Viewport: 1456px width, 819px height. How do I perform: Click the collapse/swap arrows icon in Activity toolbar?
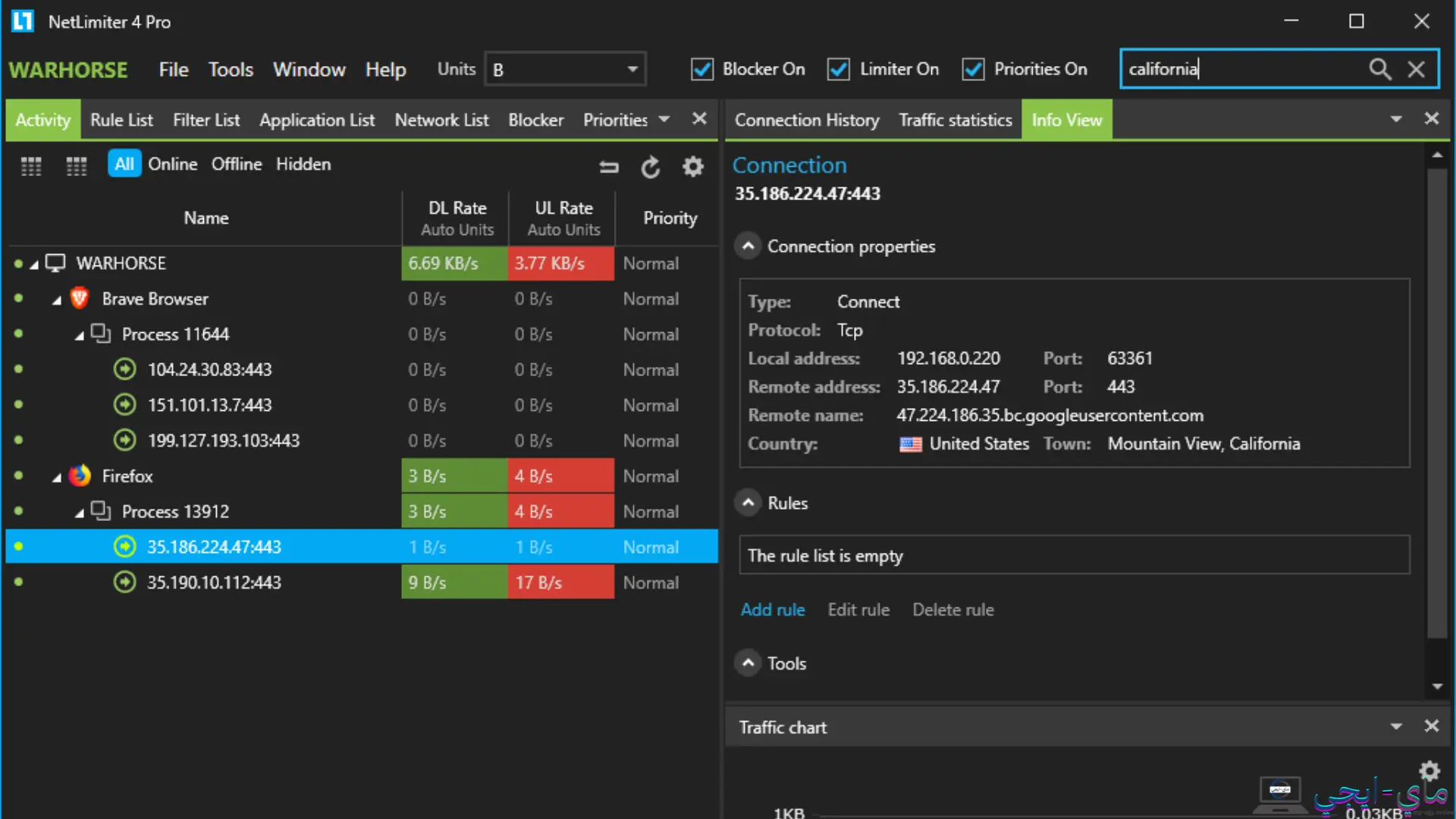click(x=609, y=167)
